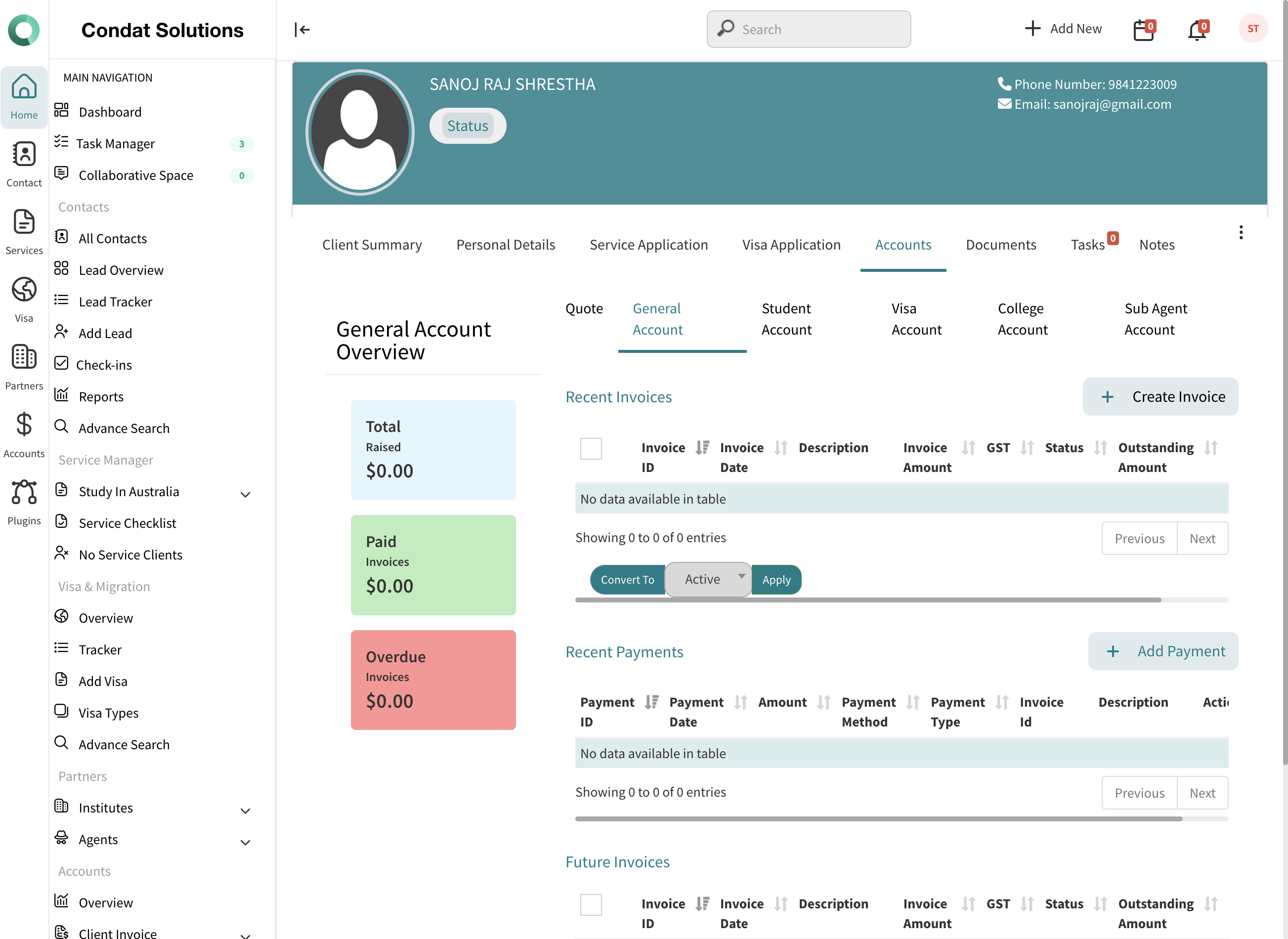Expand the Agents menu
This screenshot has height=939, width=1288.
click(245, 843)
